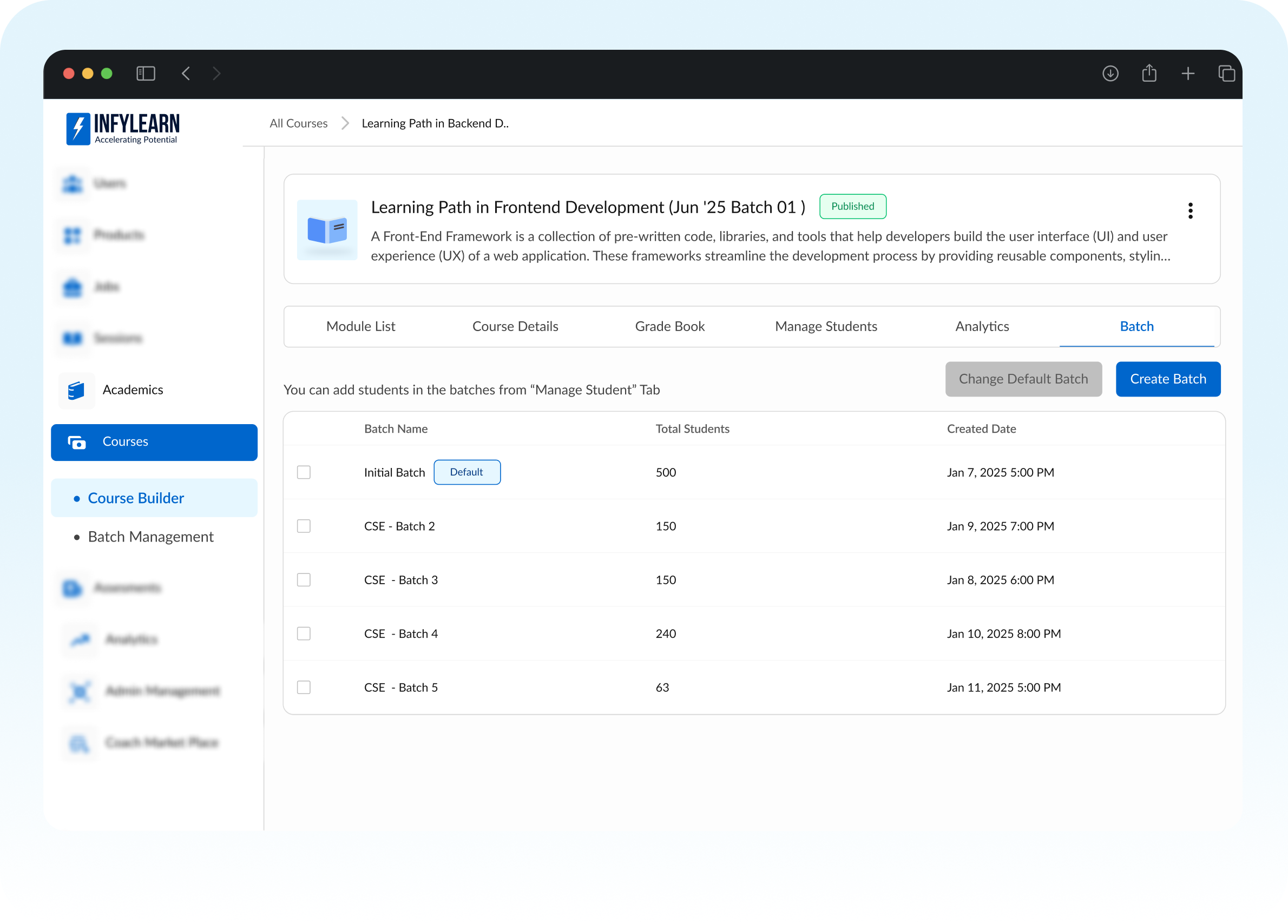Viewport: 1288px width, 924px height.
Task: Click the Academics book icon in sidebar
Action: click(x=76, y=390)
